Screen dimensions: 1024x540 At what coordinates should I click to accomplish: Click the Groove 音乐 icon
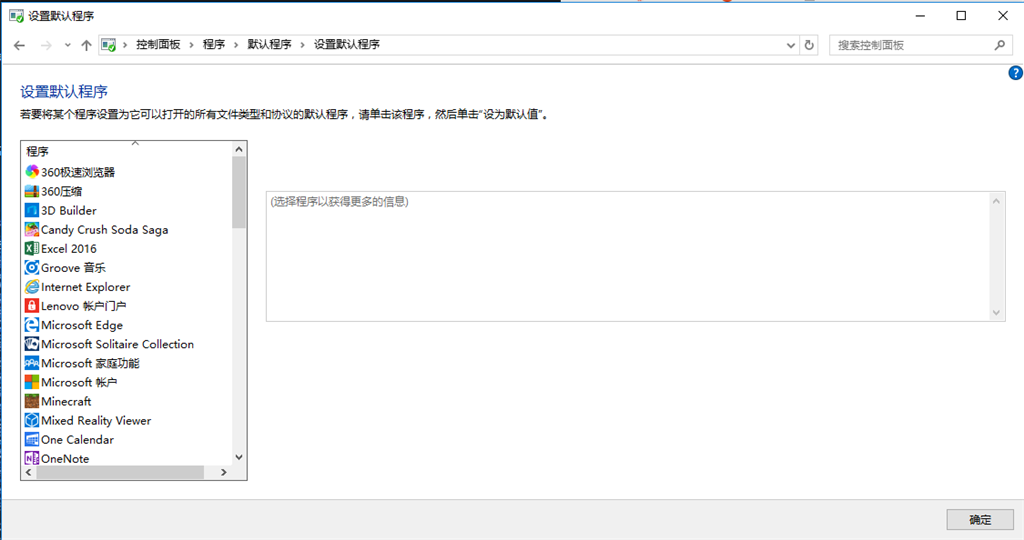click(31, 268)
